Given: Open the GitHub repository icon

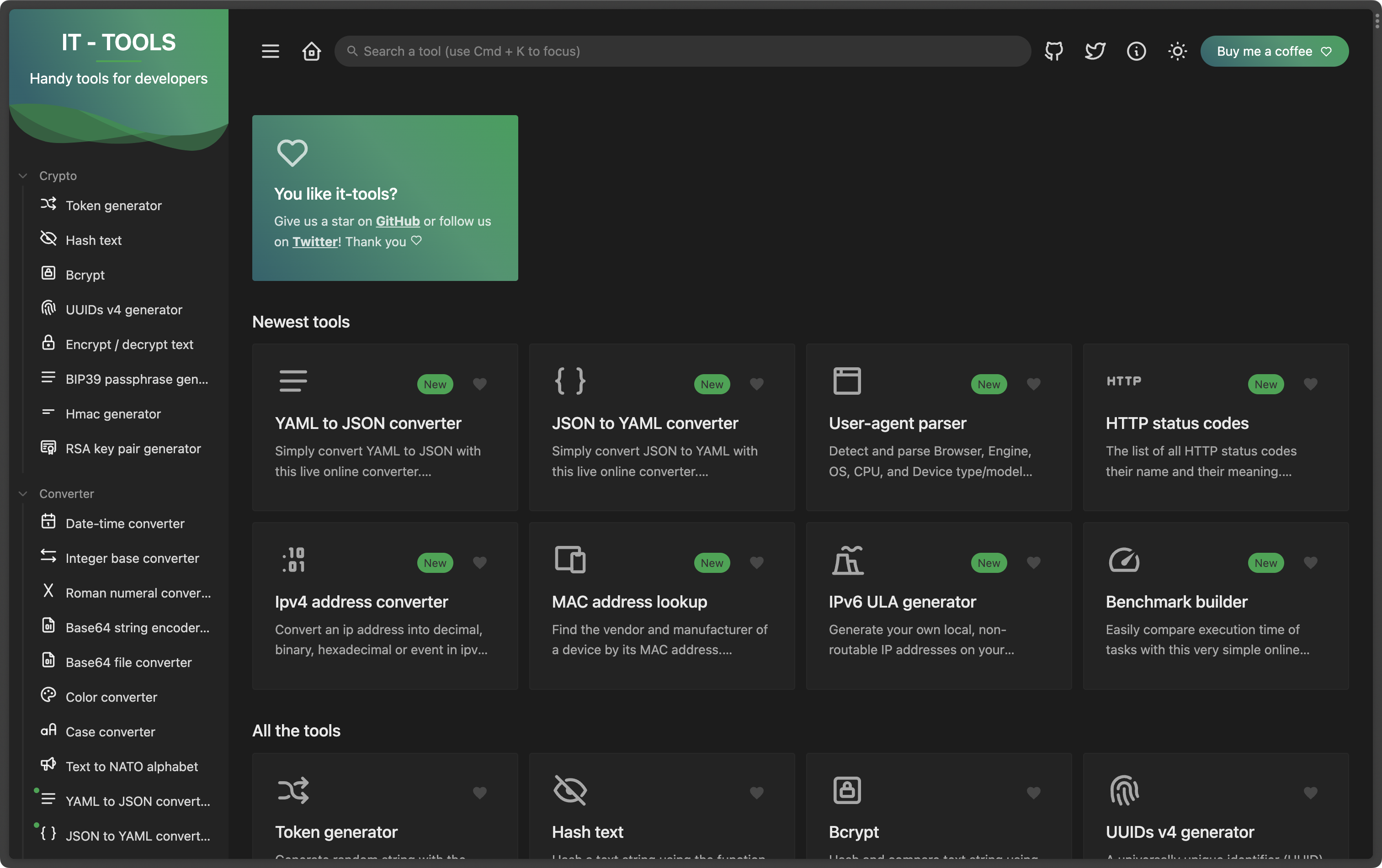Looking at the screenshot, I should tap(1054, 51).
